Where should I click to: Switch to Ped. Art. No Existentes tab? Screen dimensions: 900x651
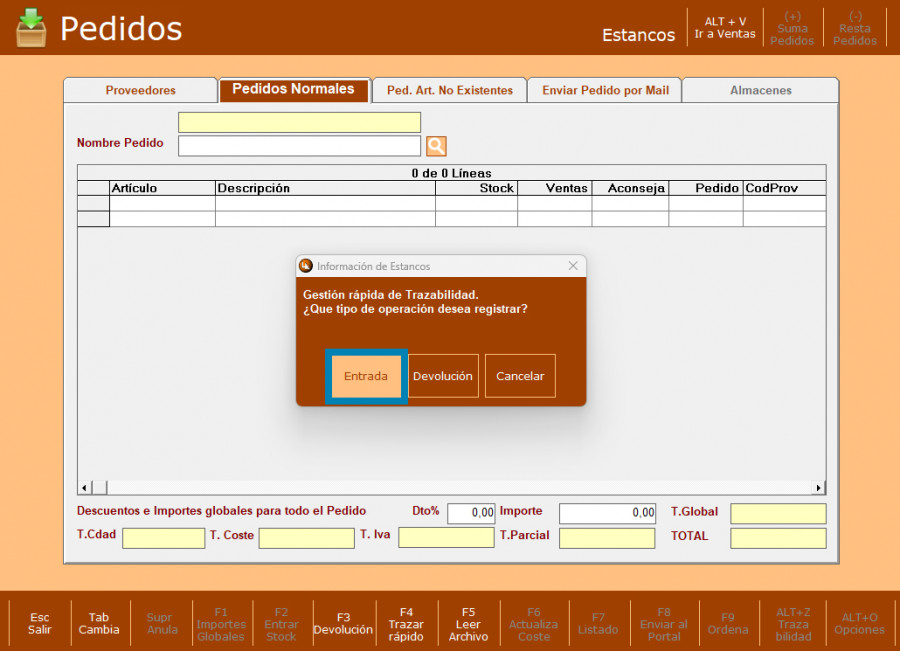click(x=449, y=90)
